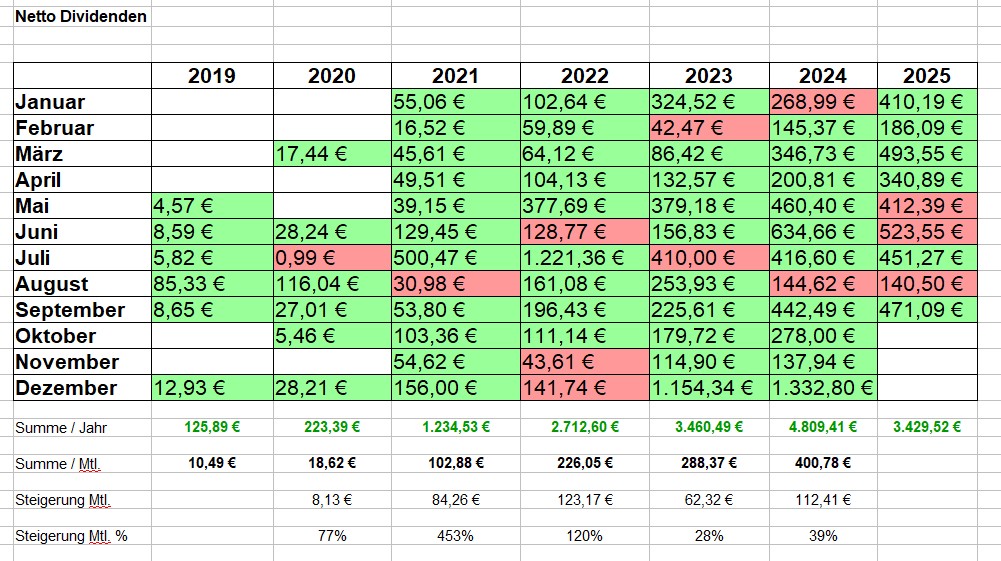Screen dimensions: 1001x561
Task: Click the 2019 column header cell
Action: 211,76
